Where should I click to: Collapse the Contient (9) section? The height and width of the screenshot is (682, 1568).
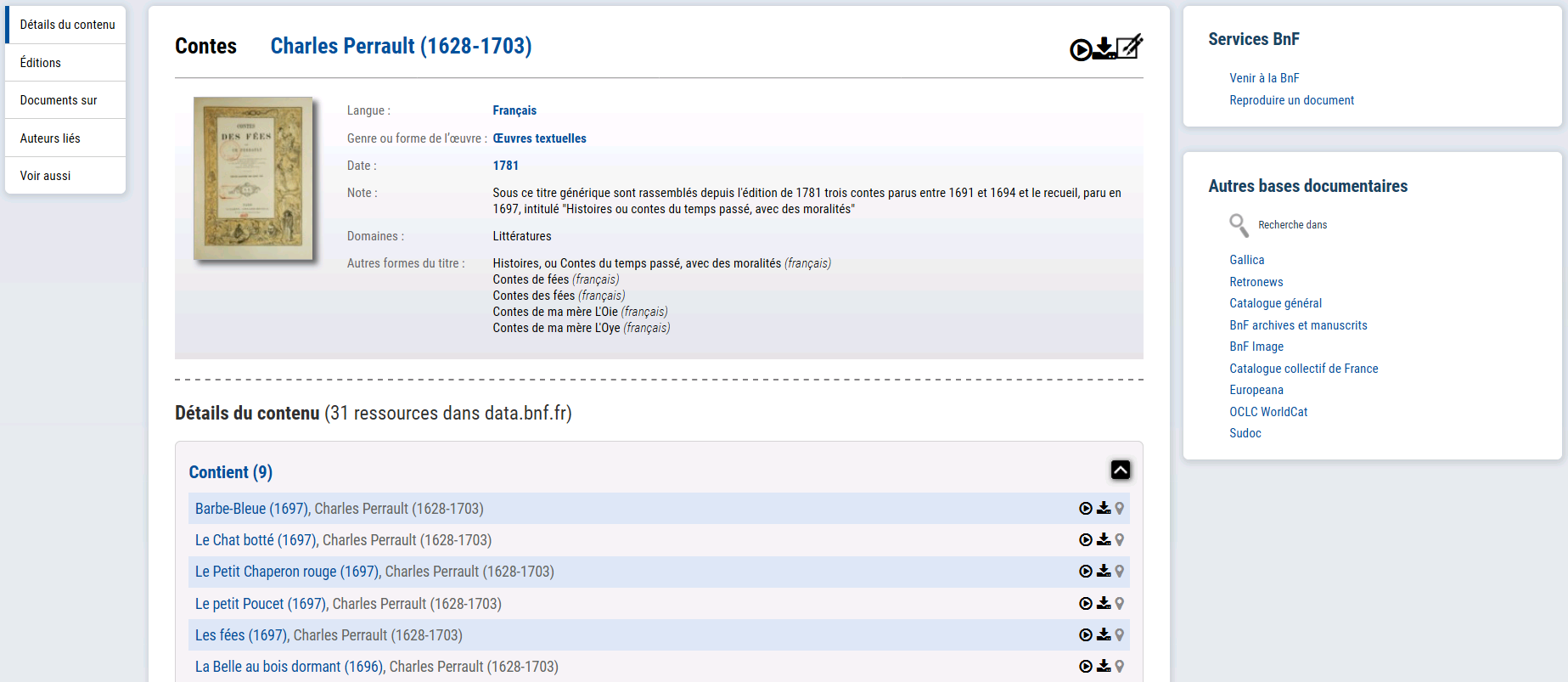tap(1120, 470)
